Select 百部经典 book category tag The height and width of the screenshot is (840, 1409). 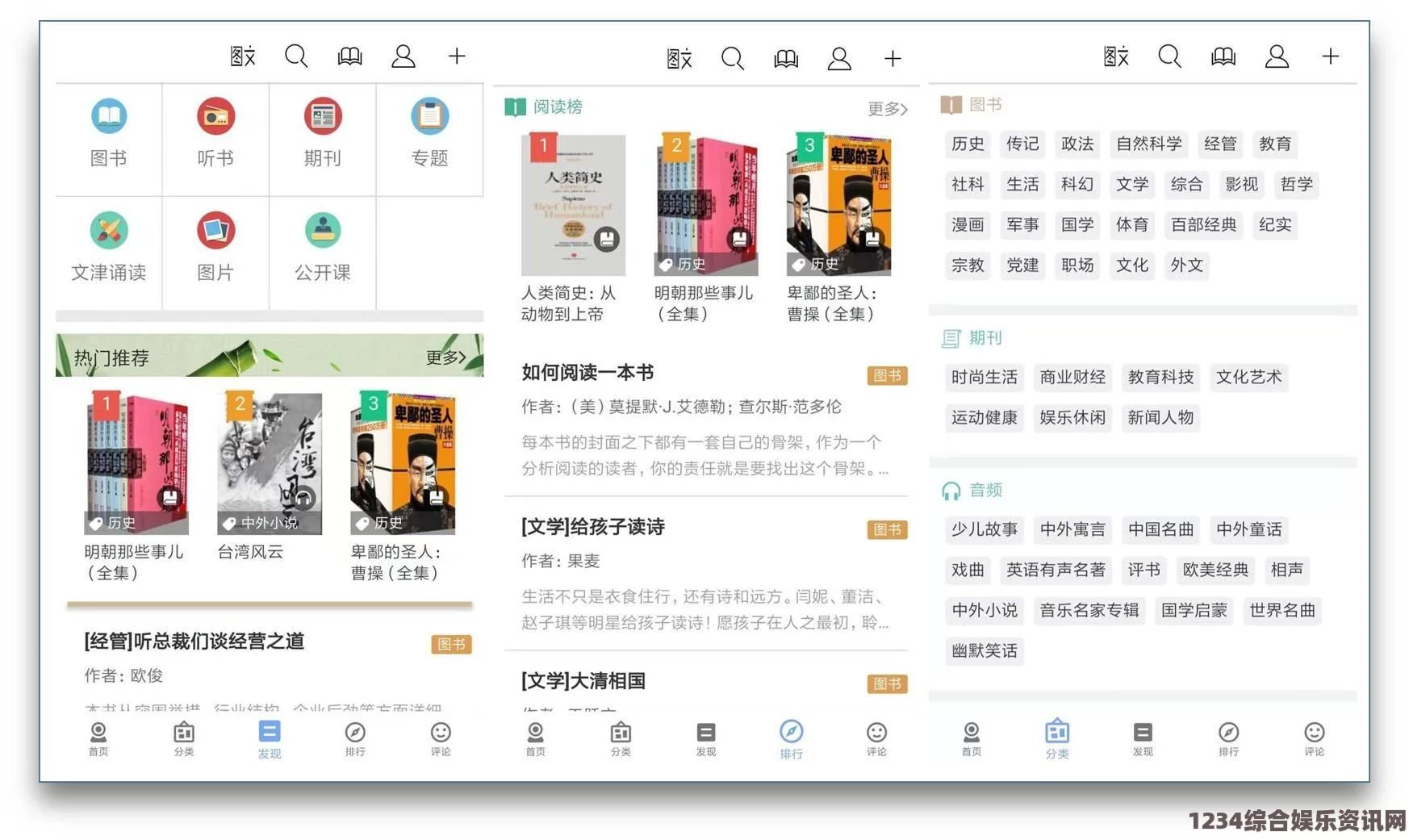coord(1204,224)
